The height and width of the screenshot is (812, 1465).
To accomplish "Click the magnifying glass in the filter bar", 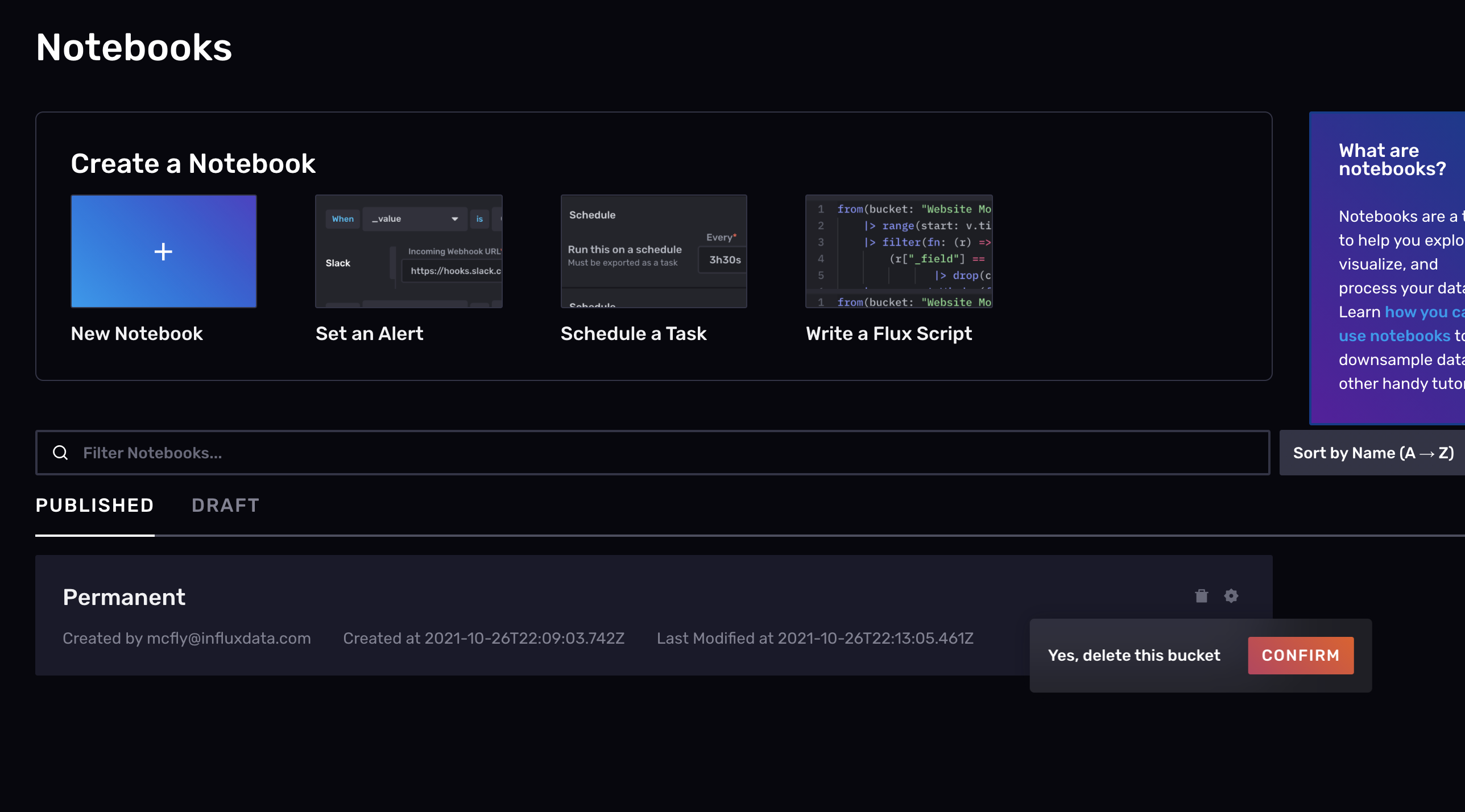I will tap(60, 452).
